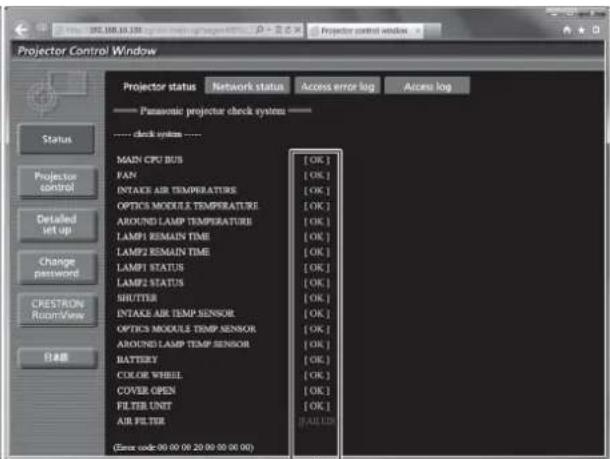Screen dimensions: 610x459
Task: Click the AROUND LAMP TEMPERATURE label
Action: tap(184, 221)
